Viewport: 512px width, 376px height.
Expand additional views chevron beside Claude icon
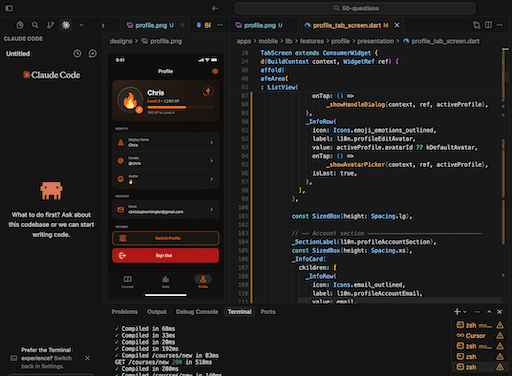[x=81, y=25]
